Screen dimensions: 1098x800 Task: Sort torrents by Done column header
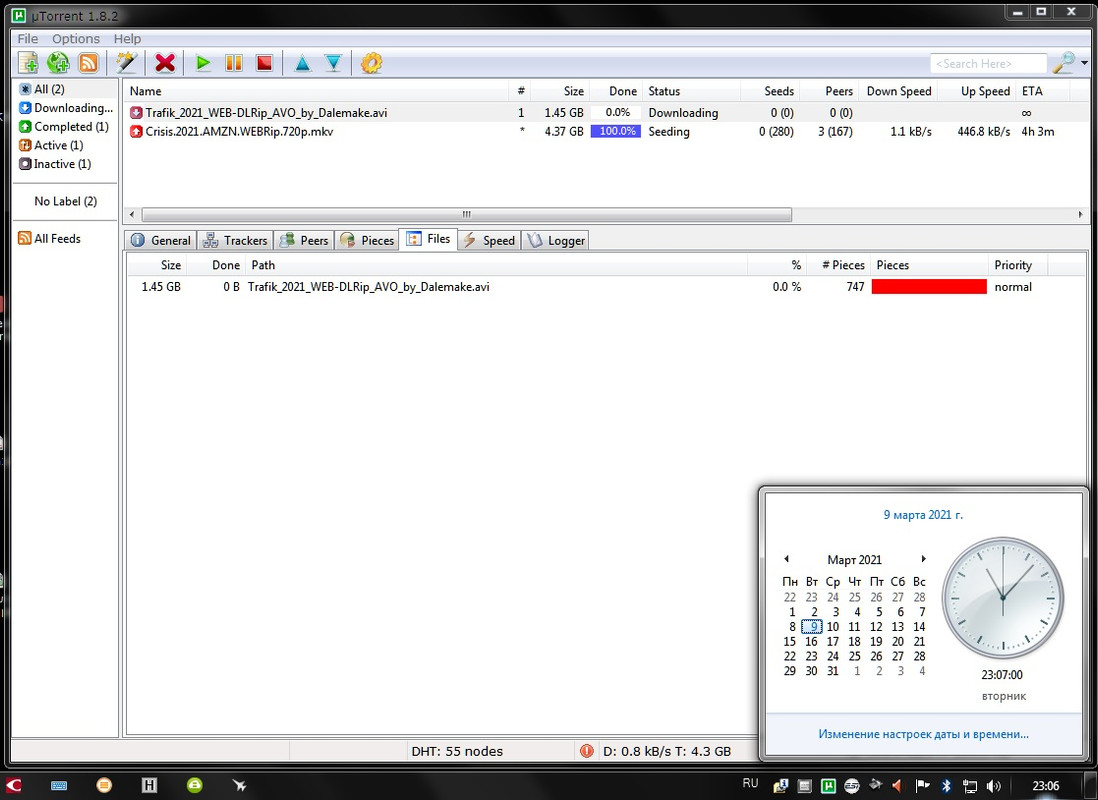click(x=616, y=91)
